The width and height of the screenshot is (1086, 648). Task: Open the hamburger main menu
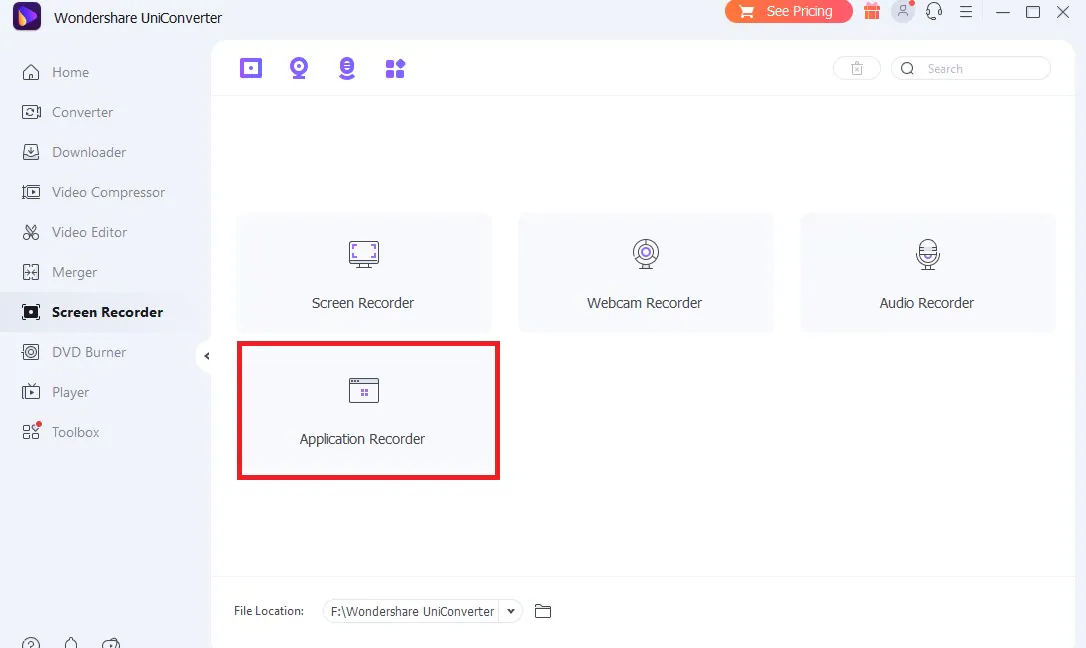966,12
